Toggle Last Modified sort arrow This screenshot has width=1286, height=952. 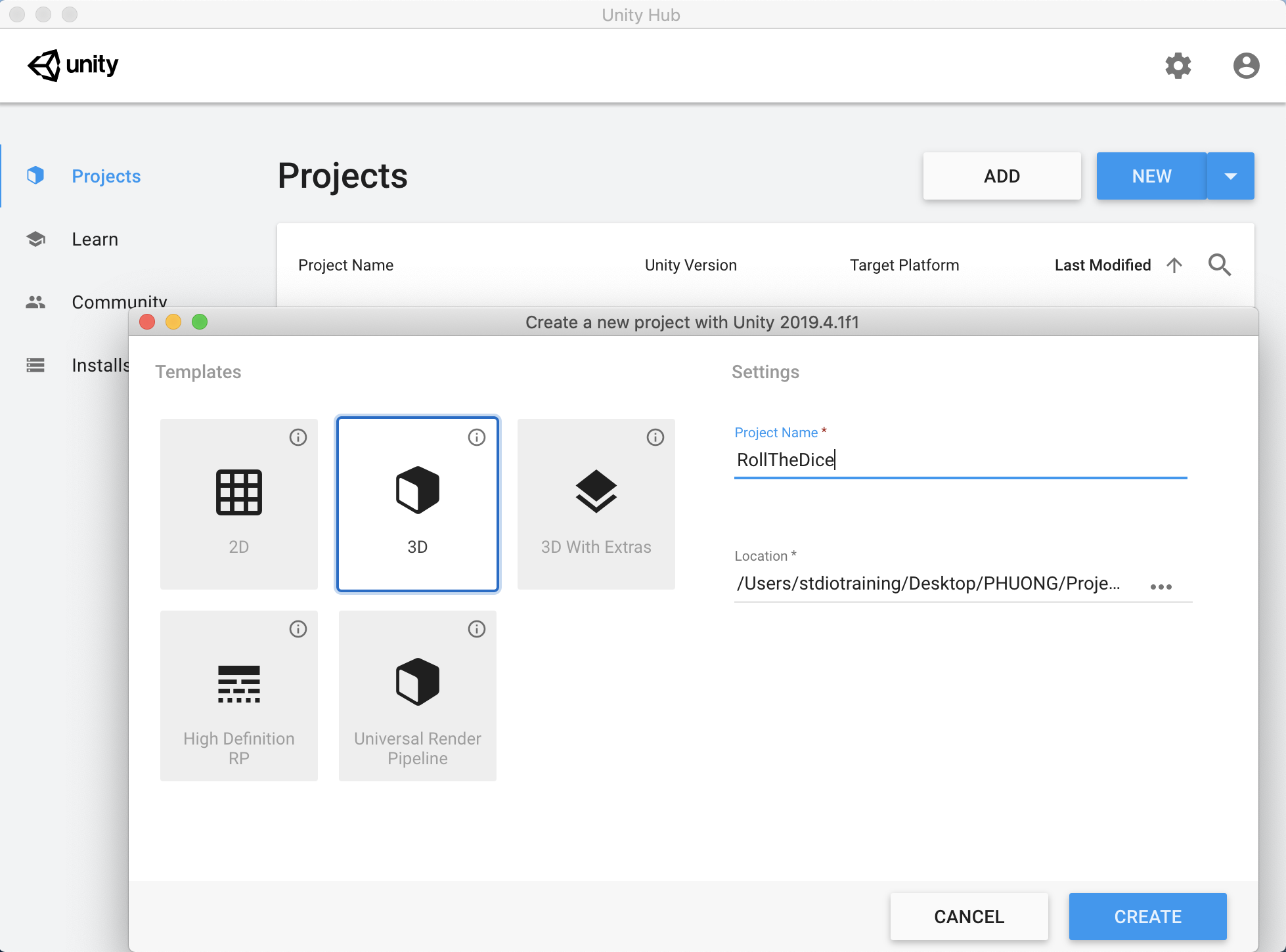coord(1174,265)
